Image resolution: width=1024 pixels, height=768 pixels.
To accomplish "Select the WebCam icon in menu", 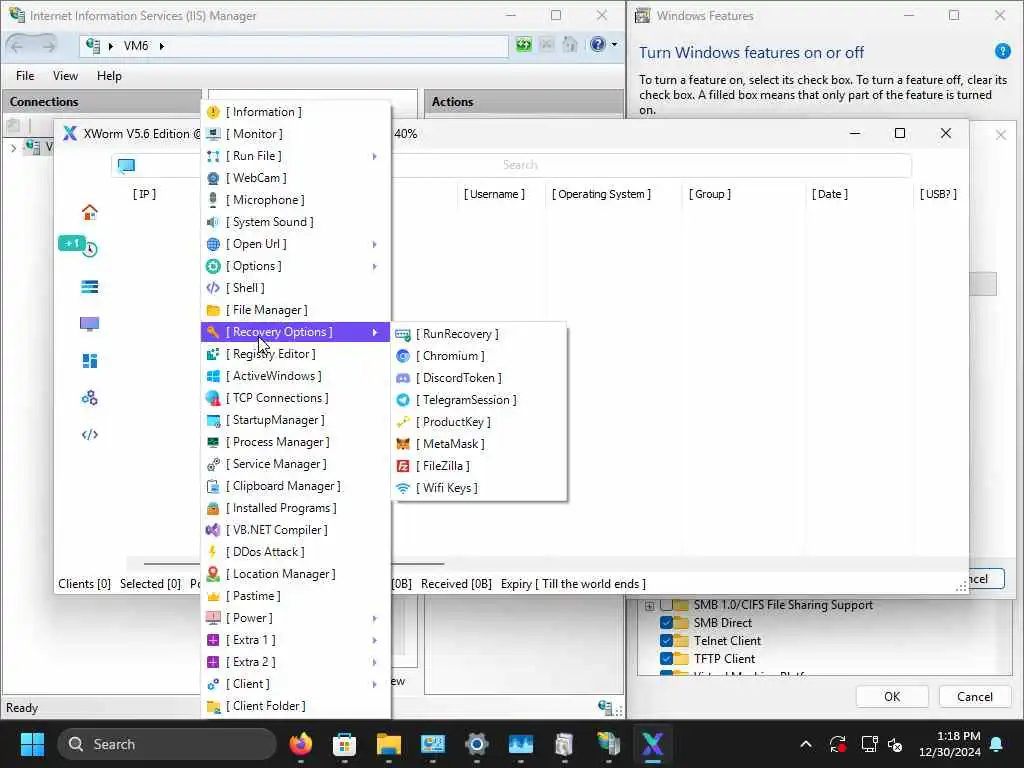I will [213, 178].
